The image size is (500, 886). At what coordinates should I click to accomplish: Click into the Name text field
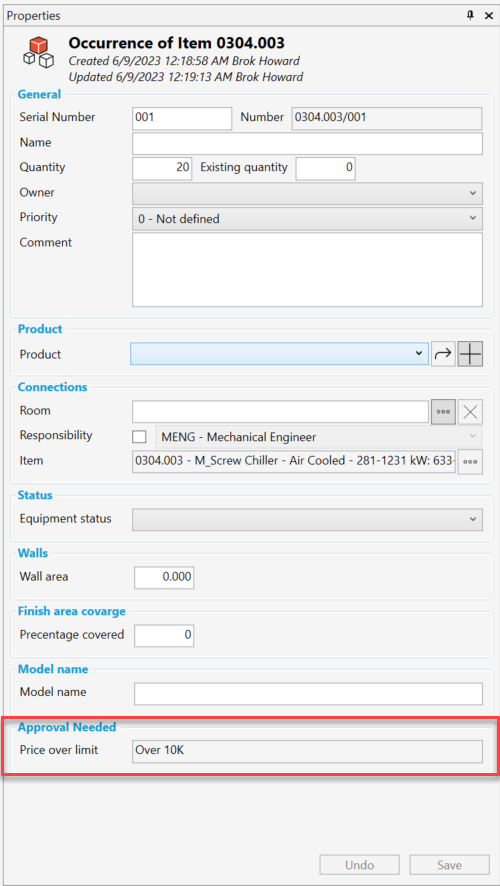click(307, 144)
